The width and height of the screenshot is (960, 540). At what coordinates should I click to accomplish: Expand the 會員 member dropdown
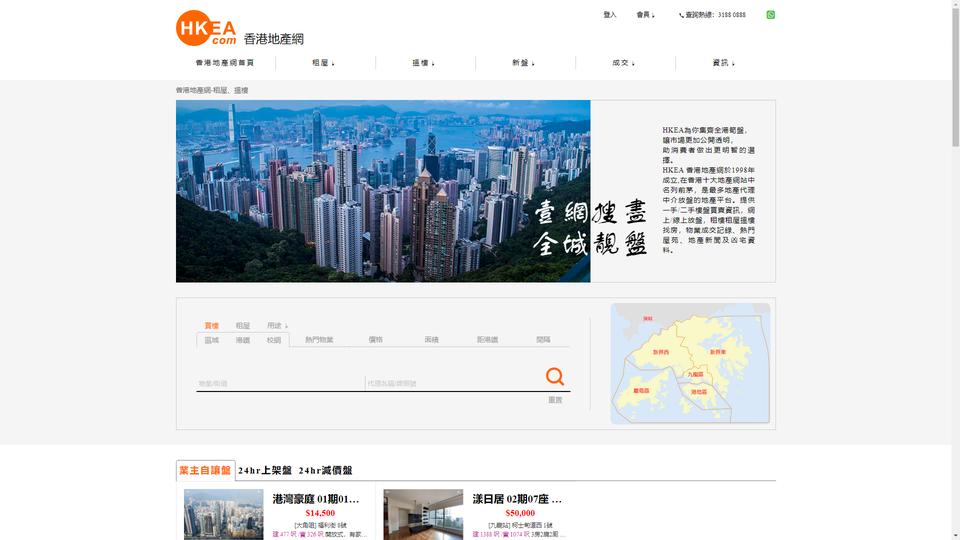coord(645,15)
